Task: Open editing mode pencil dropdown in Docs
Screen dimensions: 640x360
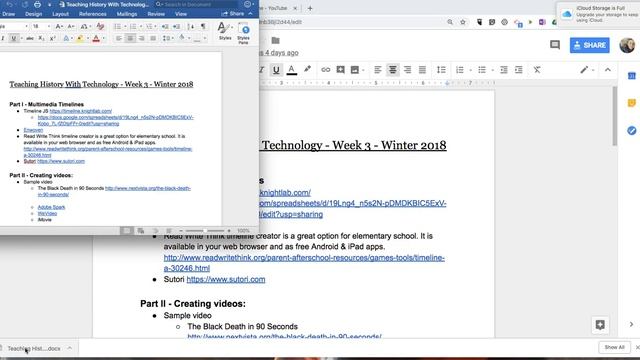Action: click(x=587, y=70)
